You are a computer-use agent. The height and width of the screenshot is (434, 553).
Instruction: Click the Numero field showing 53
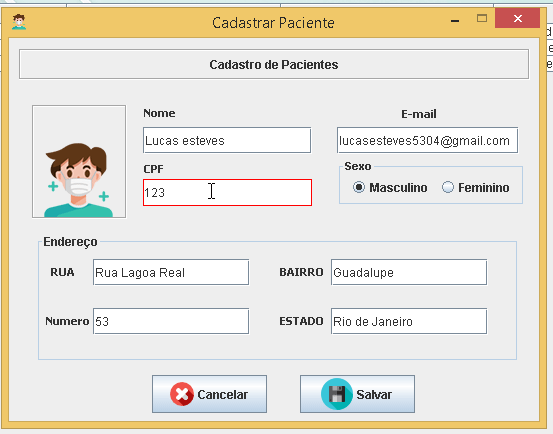(x=171, y=321)
